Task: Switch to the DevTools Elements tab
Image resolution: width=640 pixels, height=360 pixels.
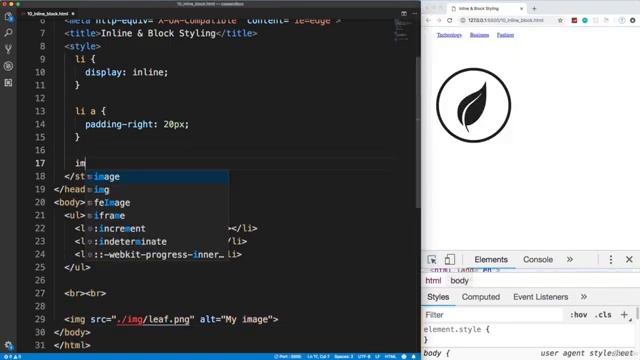Action: [491, 260]
